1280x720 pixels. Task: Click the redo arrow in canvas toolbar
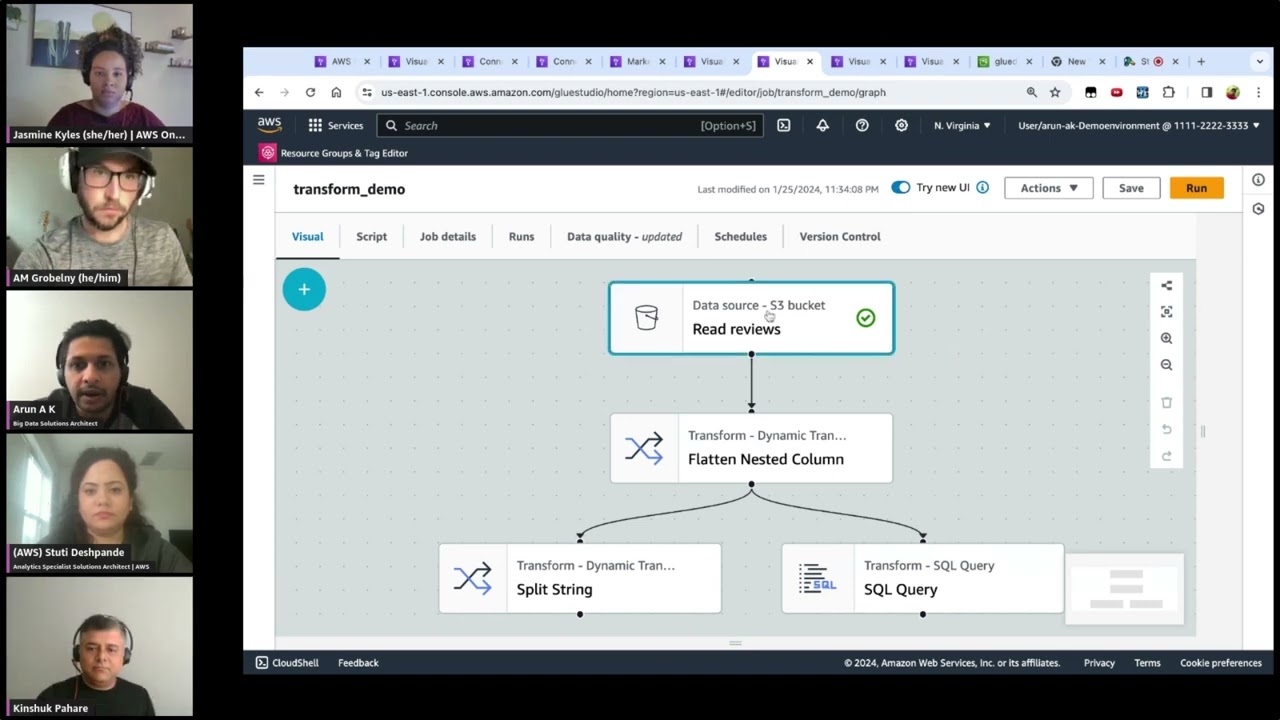pos(1166,456)
